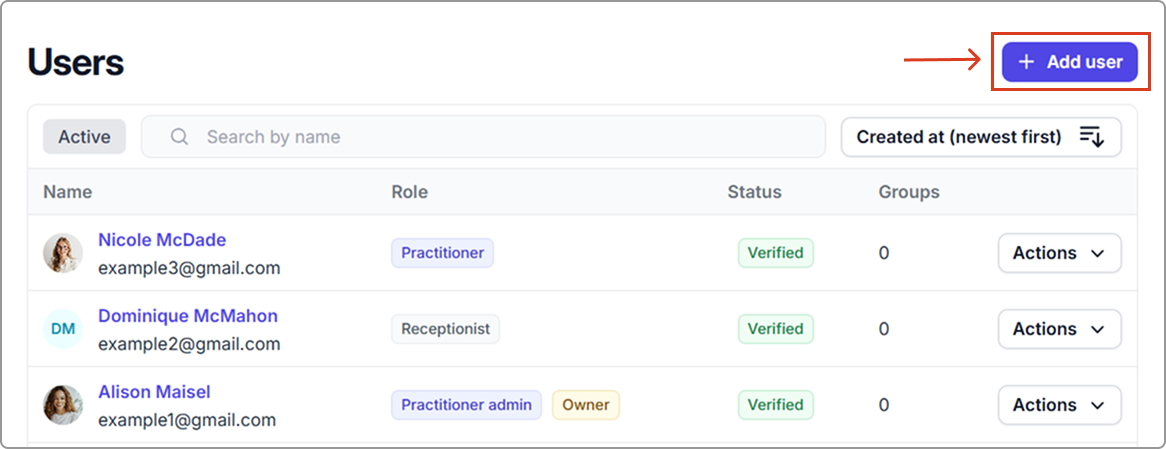Viewport: 1166px width, 449px height.
Task: Expand Actions menu for Nicole McDade
Action: (1059, 253)
